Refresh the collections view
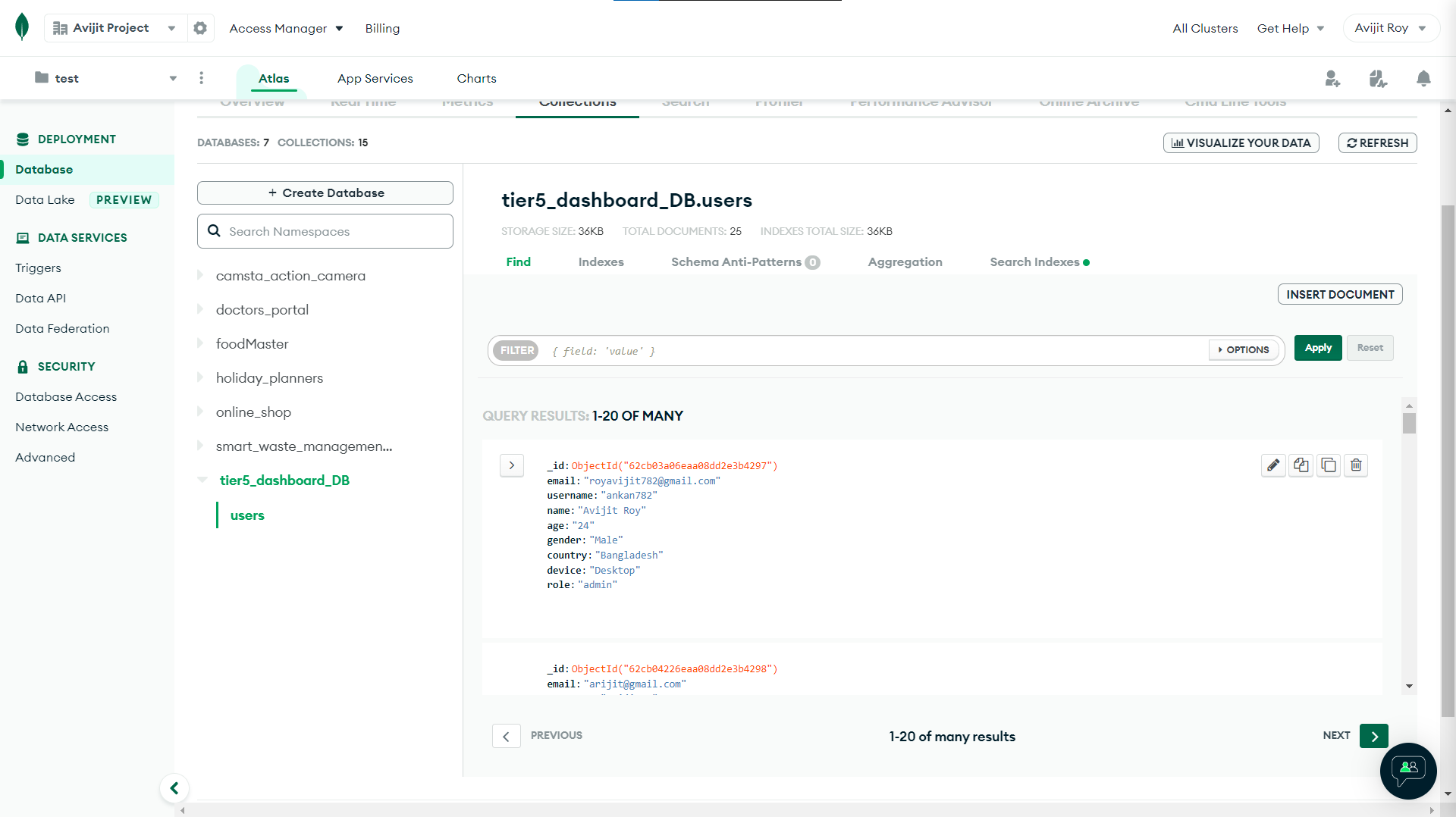 point(1377,142)
